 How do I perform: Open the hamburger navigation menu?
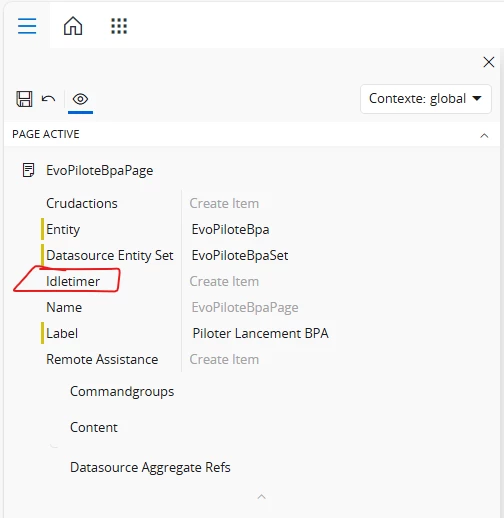(27, 26)
